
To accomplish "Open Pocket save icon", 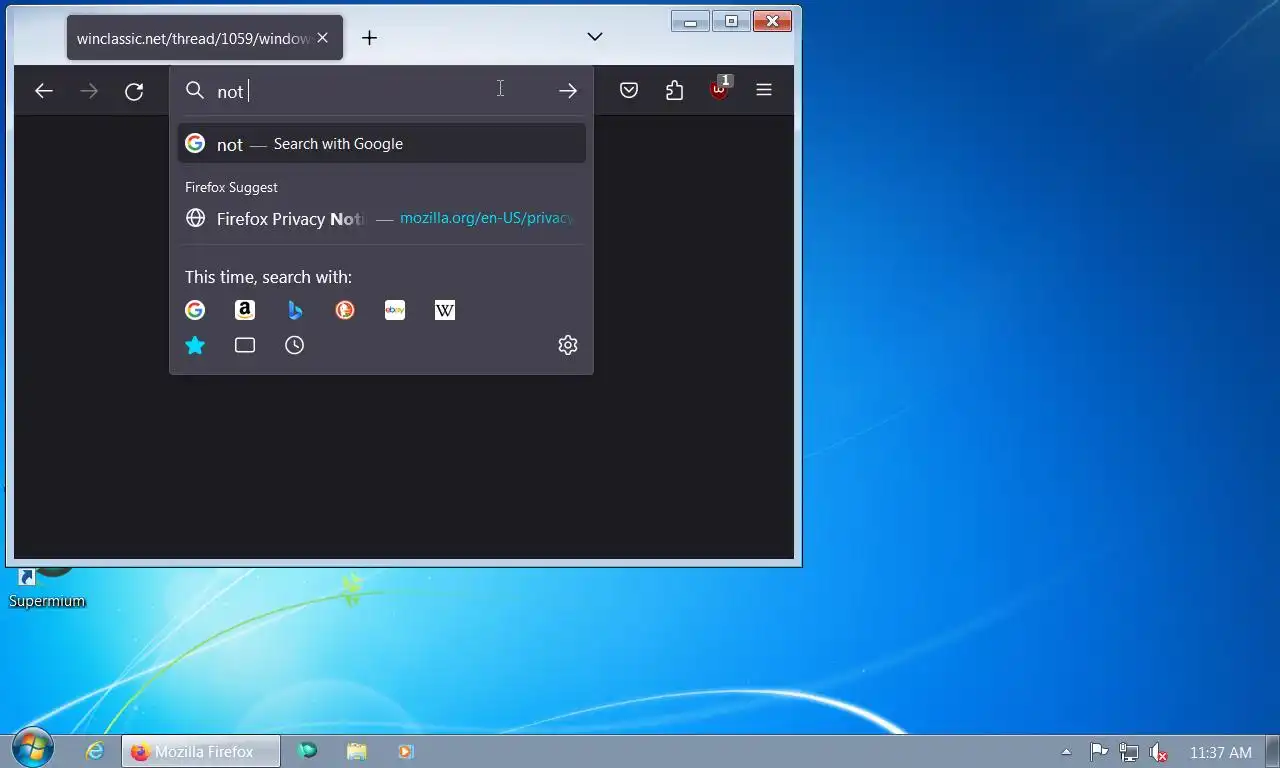I will [629, 90].
